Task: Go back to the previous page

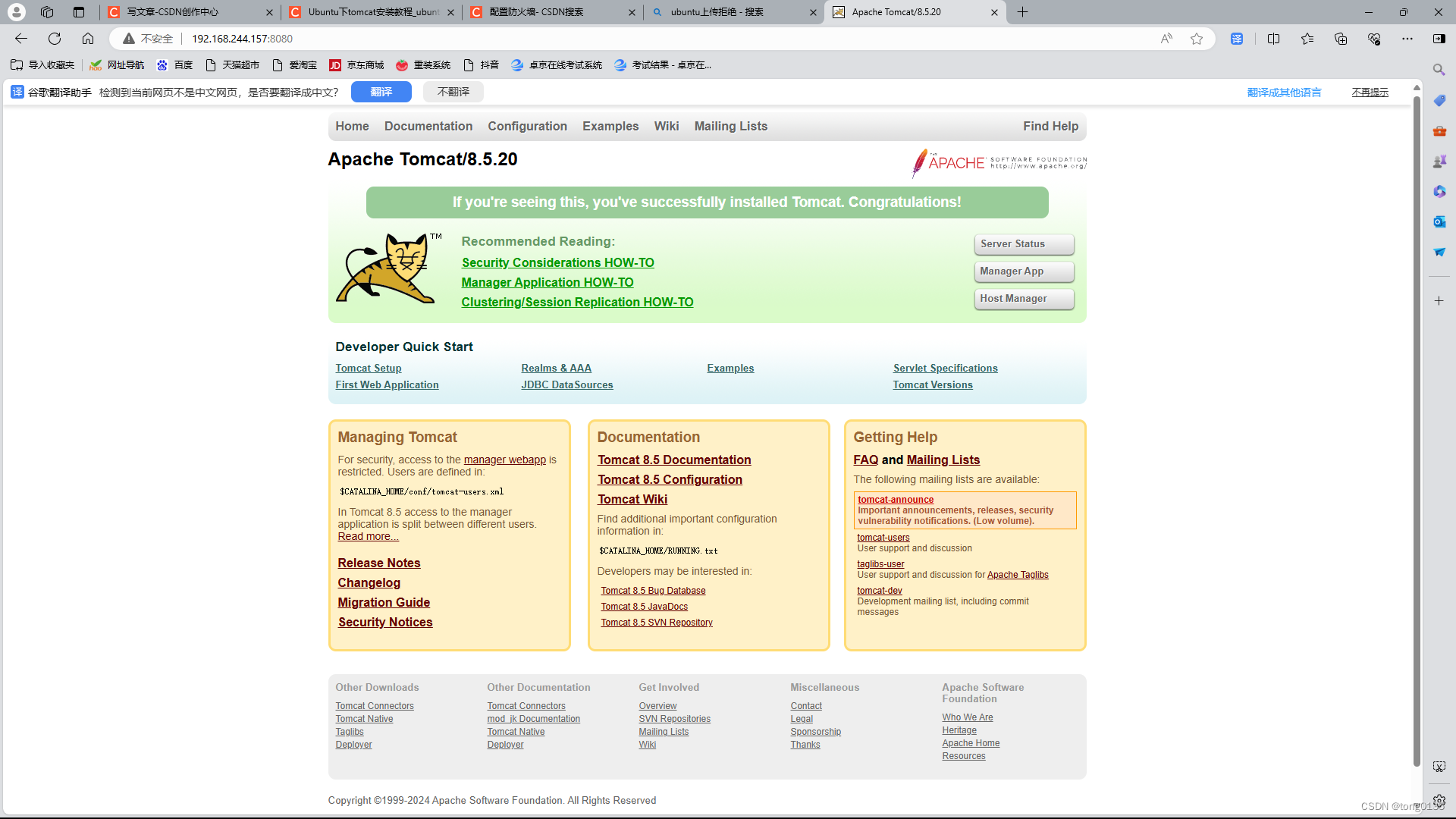Action: 21,39
